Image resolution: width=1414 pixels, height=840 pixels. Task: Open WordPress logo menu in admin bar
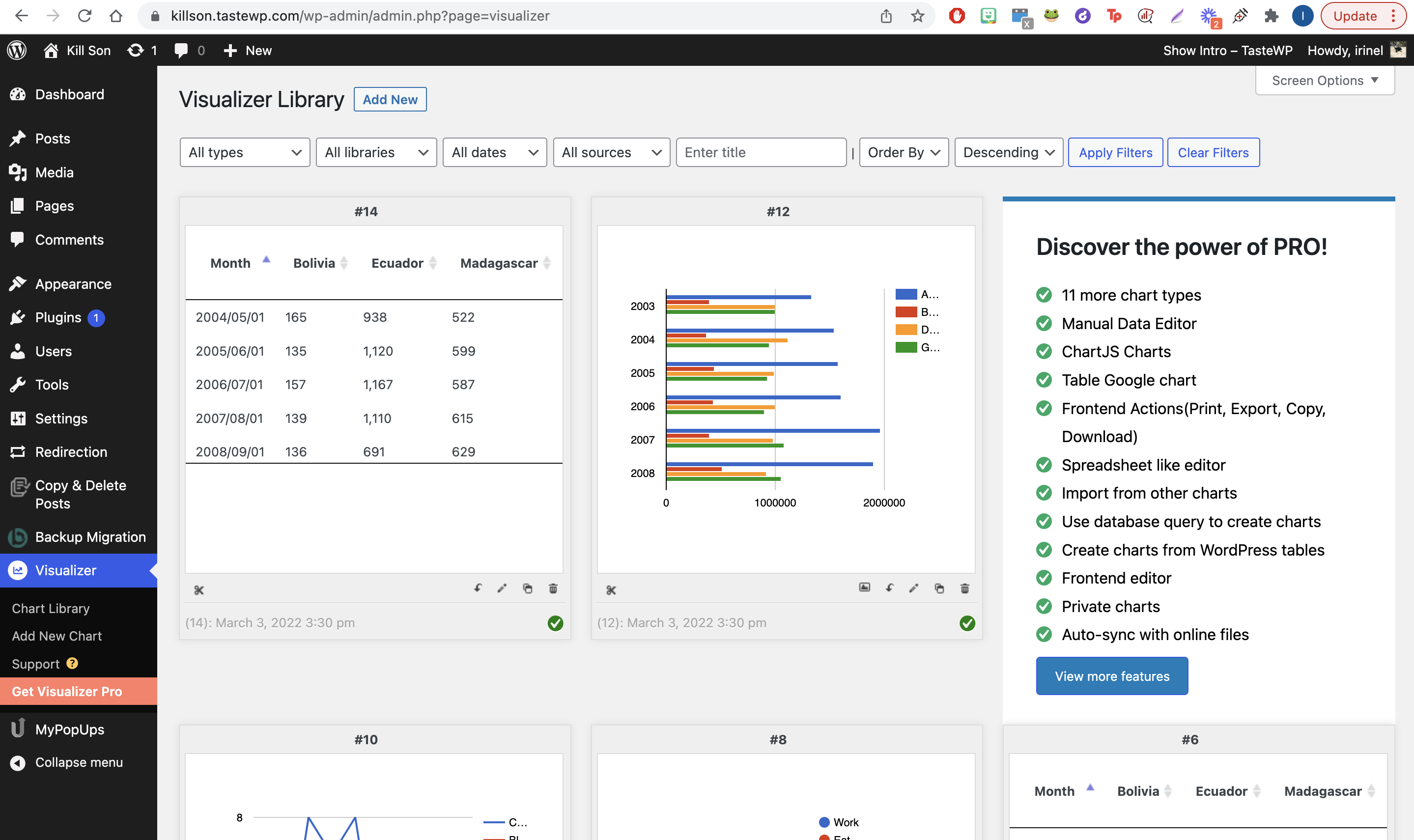tap(17, 51)
